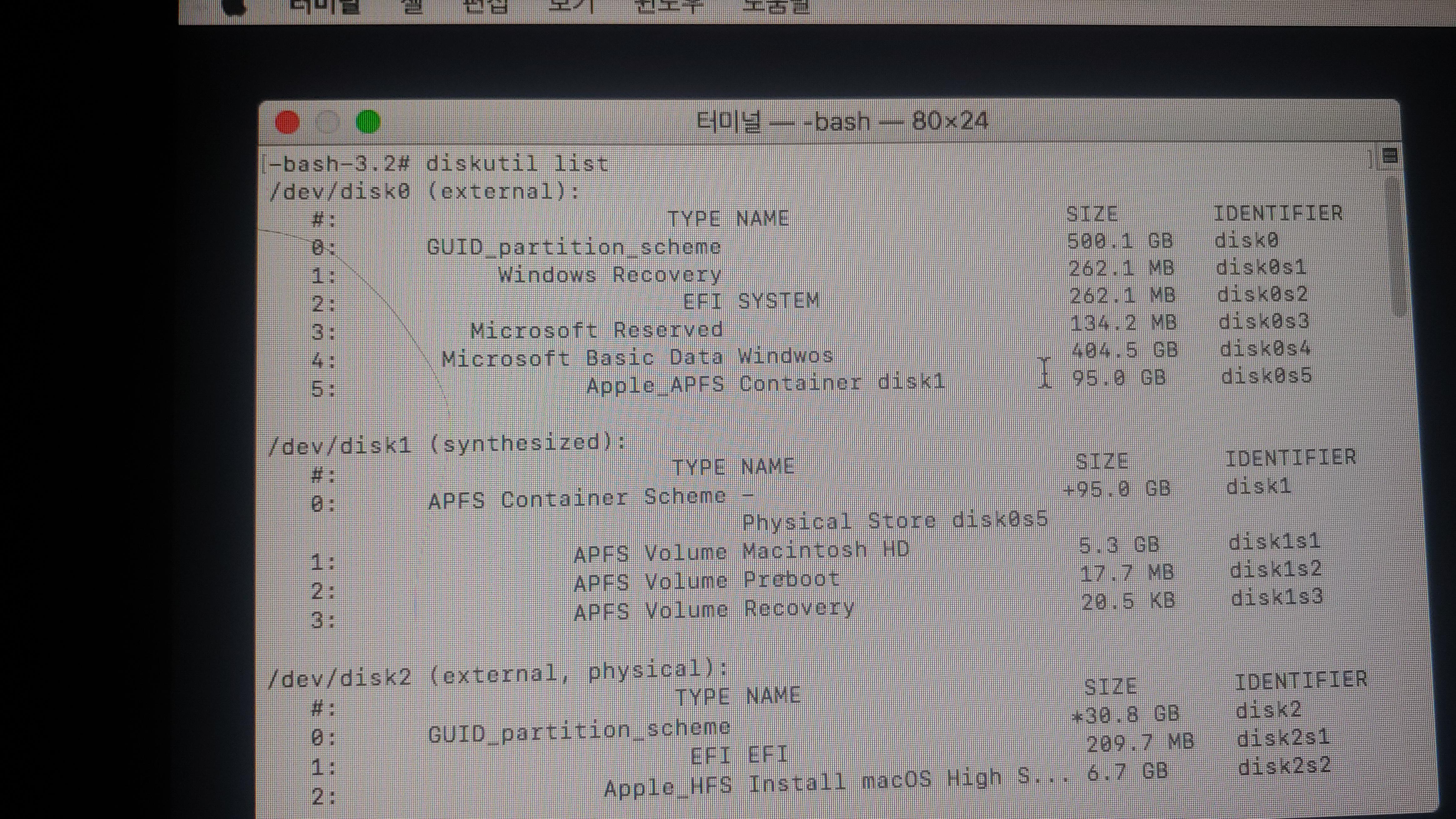Click the 'disk2s1' identifier

pos(1283,738)
